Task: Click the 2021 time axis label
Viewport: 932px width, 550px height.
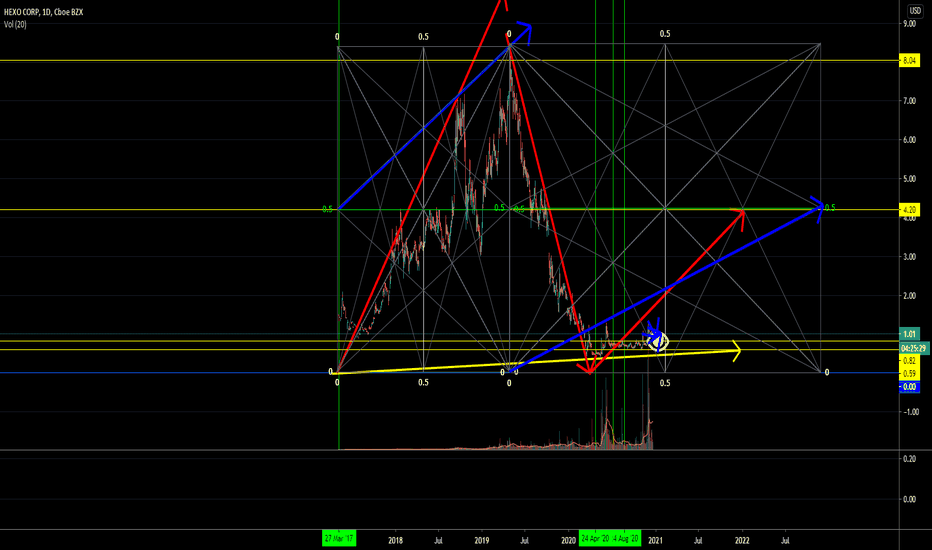Action: (656, 540)
